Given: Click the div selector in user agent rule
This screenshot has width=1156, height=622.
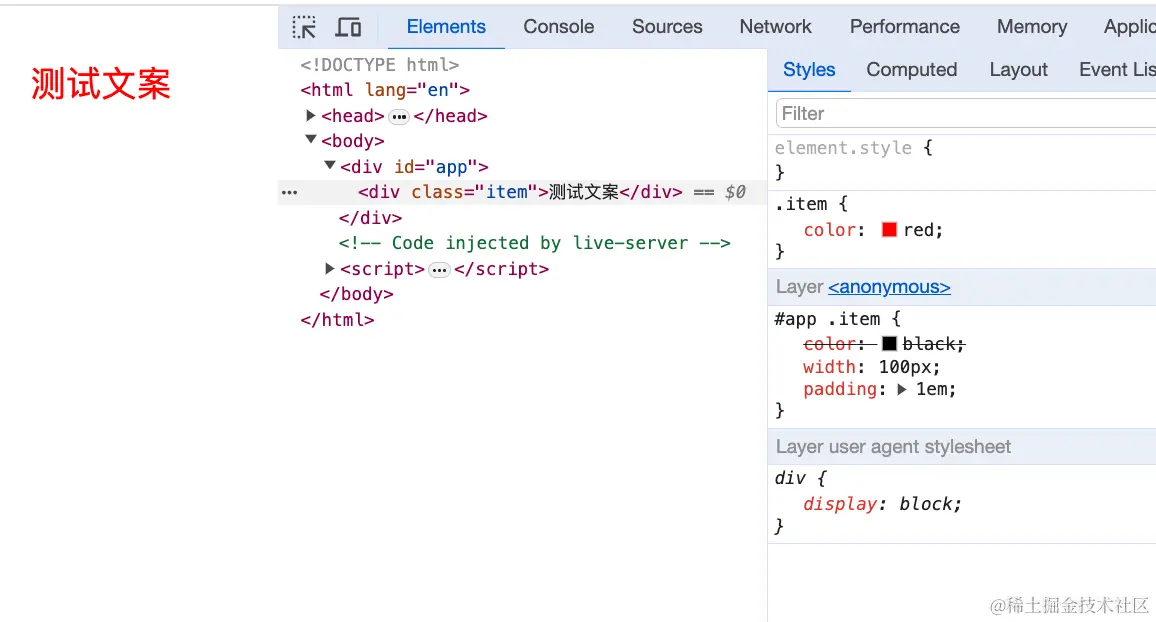Looking at the screenshot, I should point(790,478).
